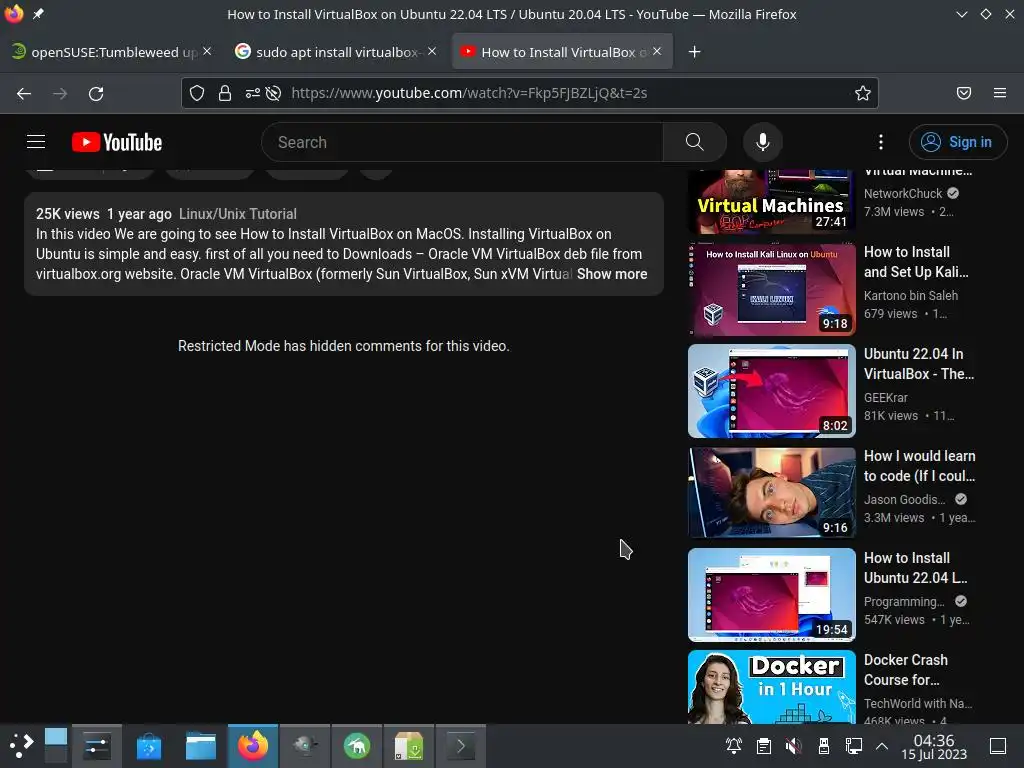
Task: Click the title 'Ubuntu 22.04 In VirtualBox'
Action: [x=919, y=364]
